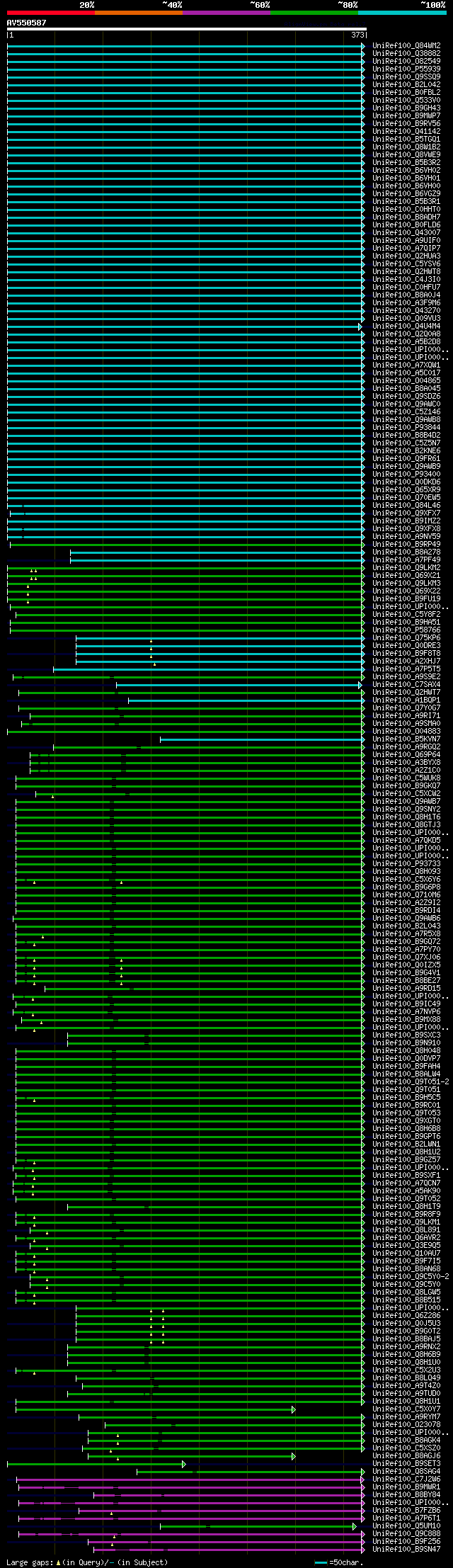The width and height of the screenshot is (453, 1568).
Task: Open label UniRef100_Q65XR9
Action: coord(406,489)
